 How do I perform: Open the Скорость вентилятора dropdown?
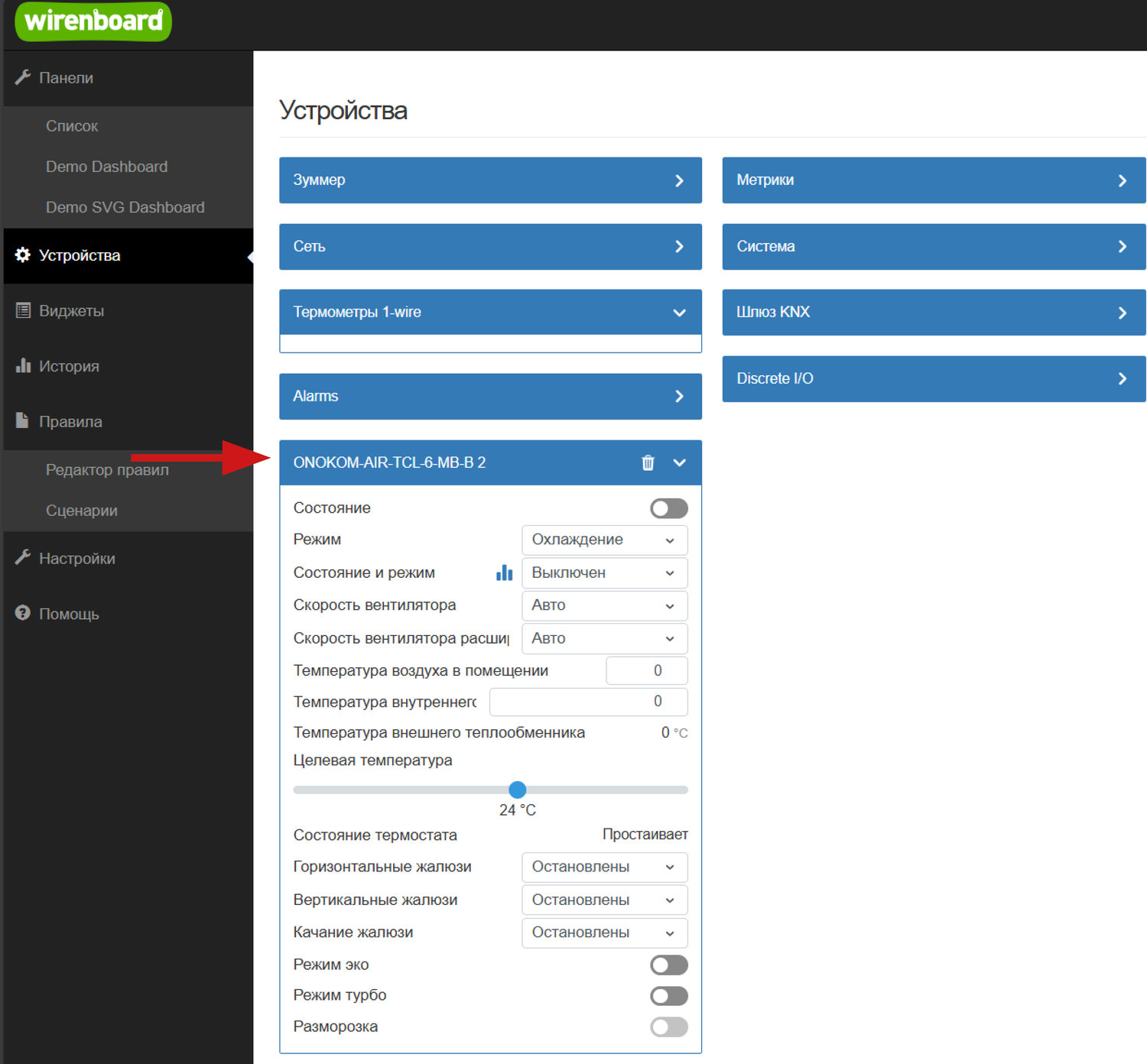point(604,605)
